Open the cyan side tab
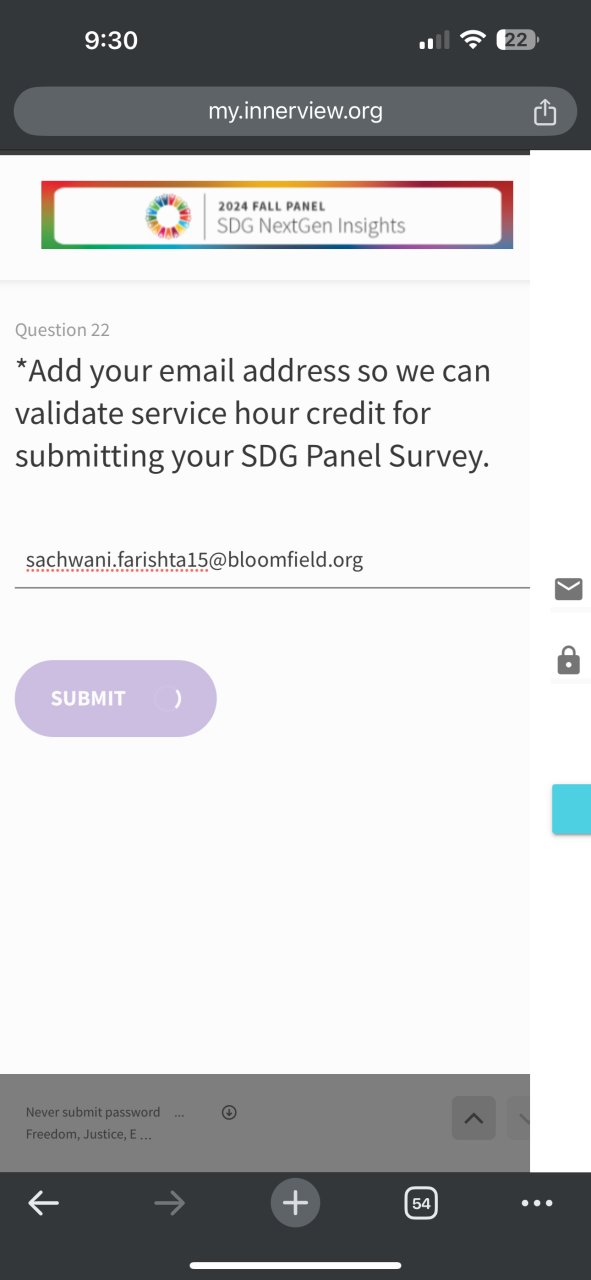The width and height of the screenshot is (591, 1280). click(571, 809)
